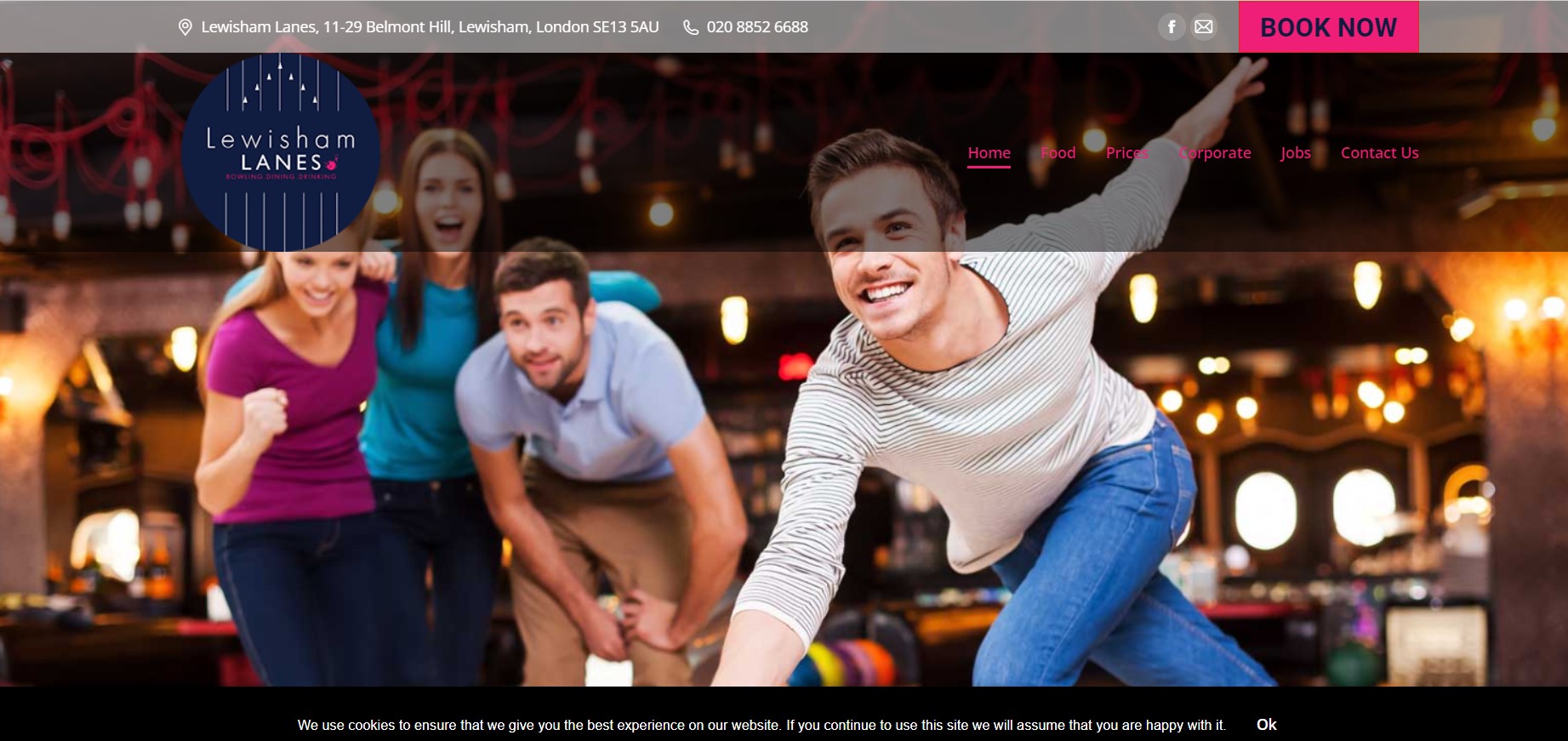Click the email envelope icon
Screen dimensions: 1568x741
(x=1203, y=27)
